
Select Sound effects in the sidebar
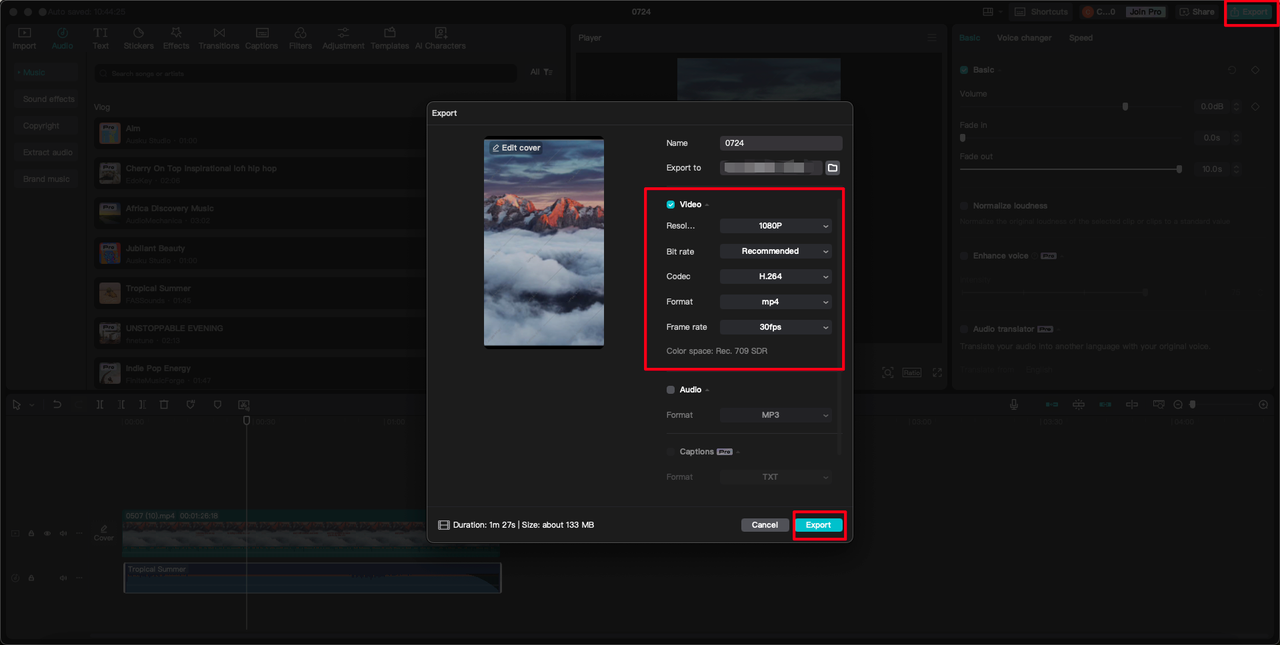(x=48, y=99)
